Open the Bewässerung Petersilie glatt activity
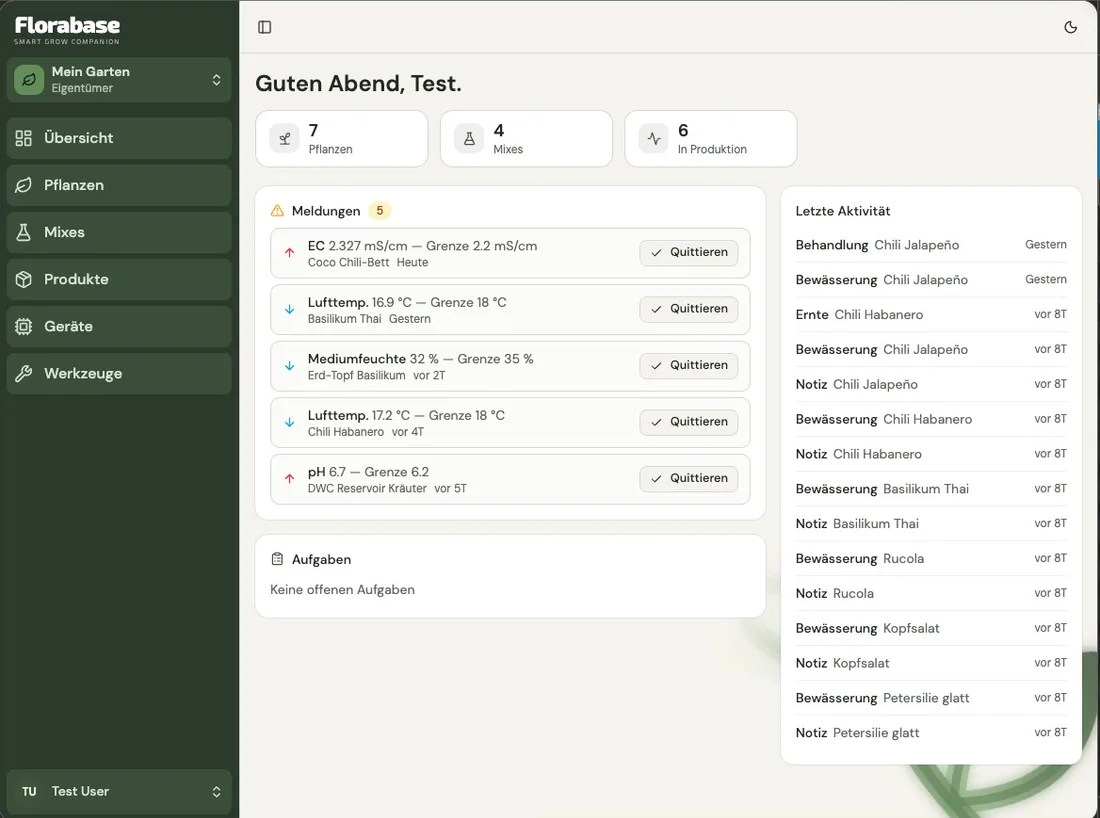Viewport: 1100px width, 818px height. tap(931, 698)
